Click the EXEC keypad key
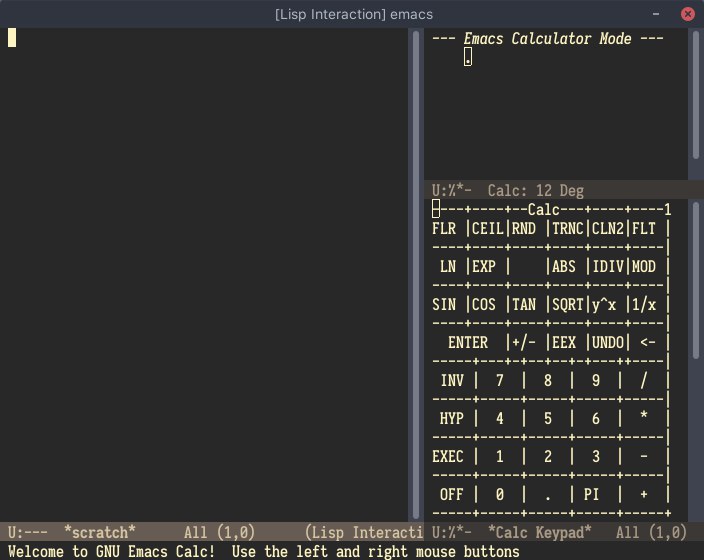Image resolution: width=704 pixels, height=560 pixels. tap(448, 457)
